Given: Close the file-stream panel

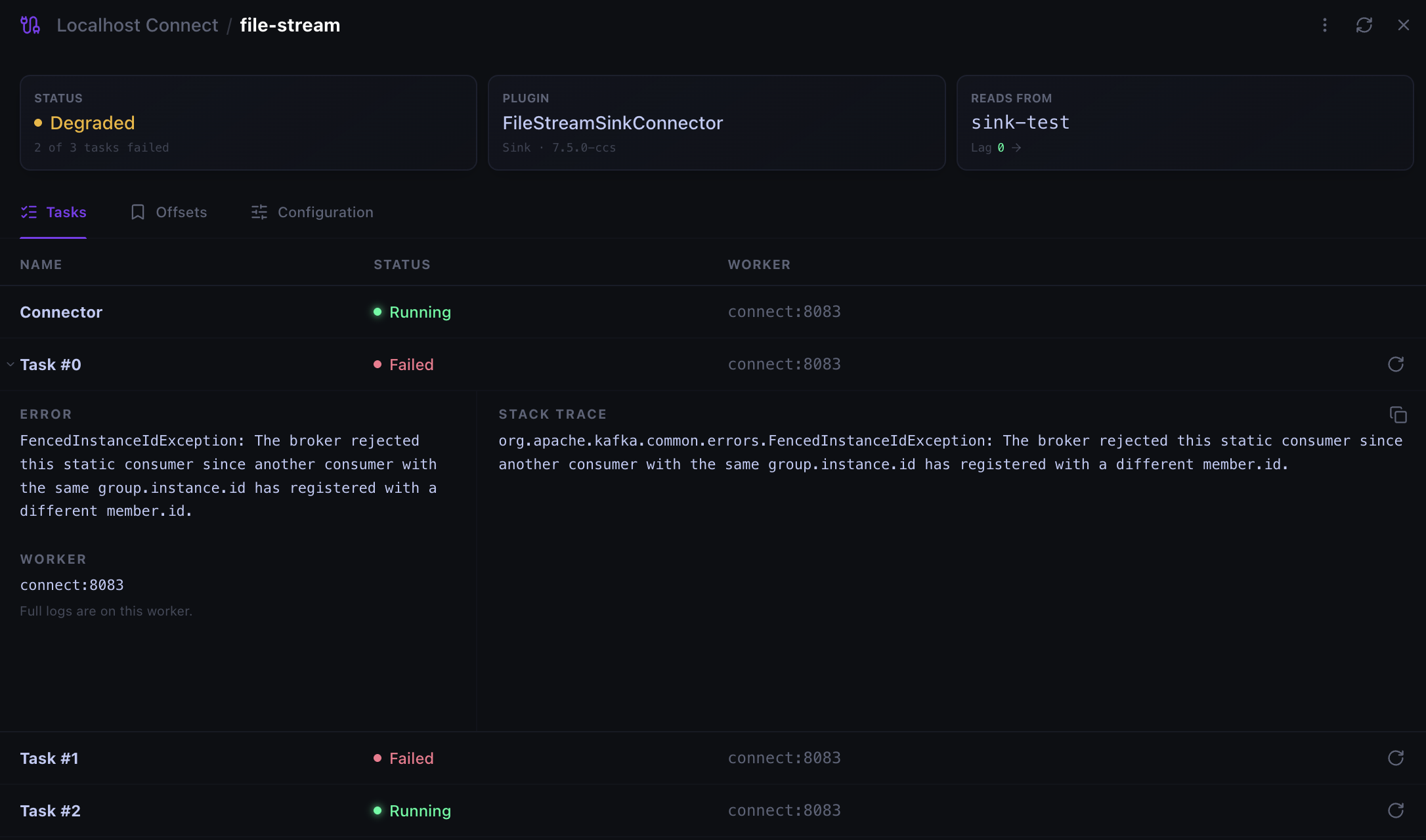Looking at the screenshot, I should coord(1404,25).
